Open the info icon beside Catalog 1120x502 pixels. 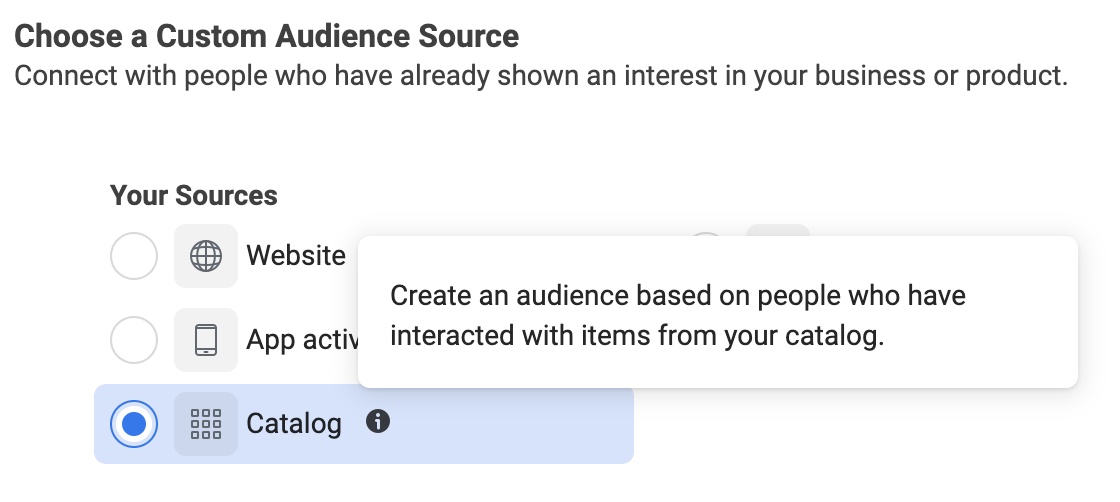[378, 421]
